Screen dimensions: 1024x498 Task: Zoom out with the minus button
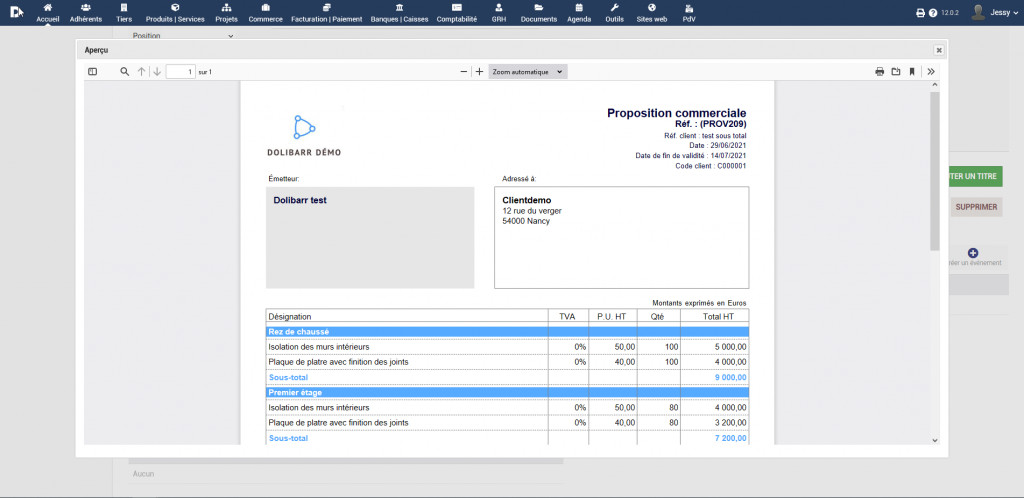(463, 72)
